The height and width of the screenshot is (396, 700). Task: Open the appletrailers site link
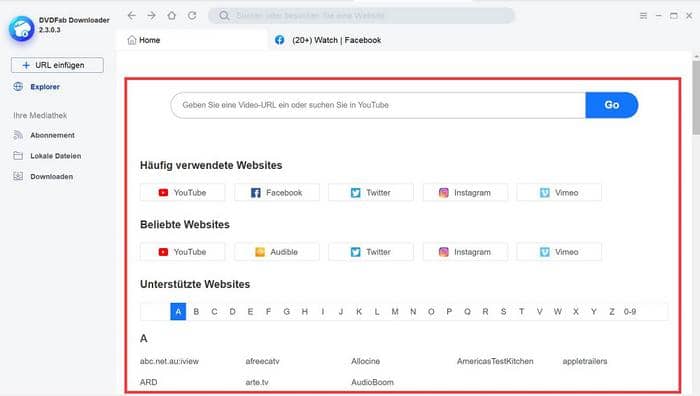(585, 361)
